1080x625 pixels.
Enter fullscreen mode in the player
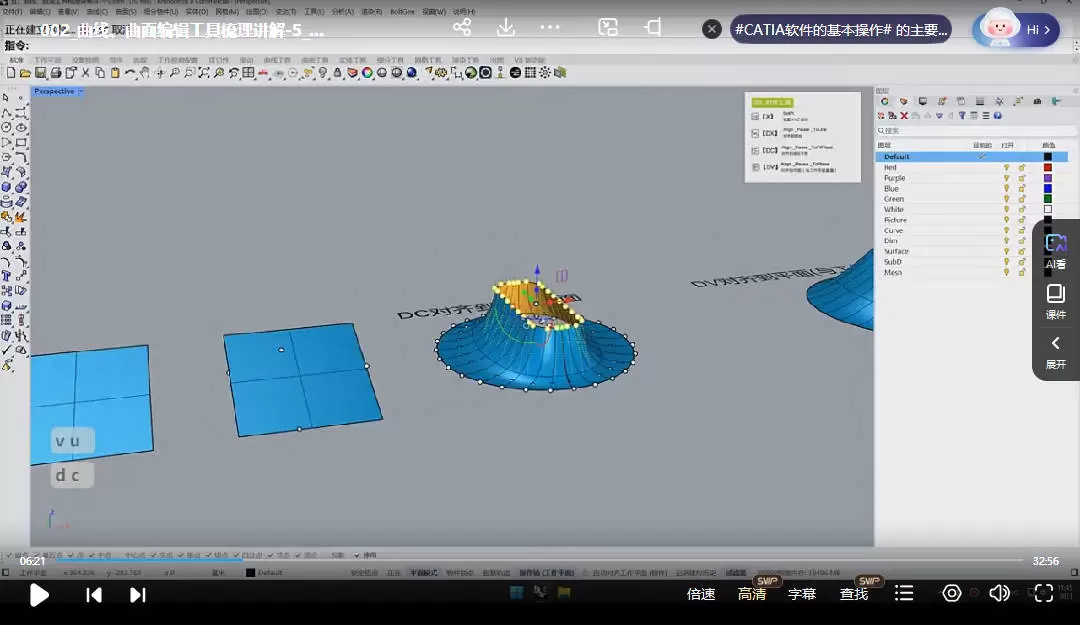click(1043, 593)
